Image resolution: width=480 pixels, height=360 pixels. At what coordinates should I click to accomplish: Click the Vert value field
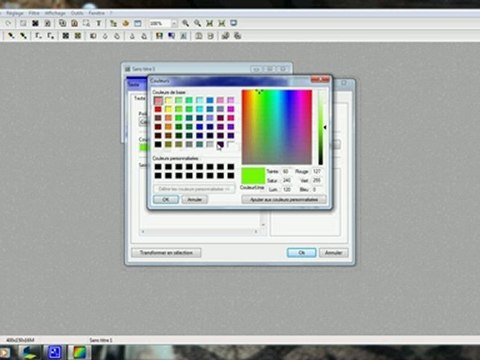317,180
